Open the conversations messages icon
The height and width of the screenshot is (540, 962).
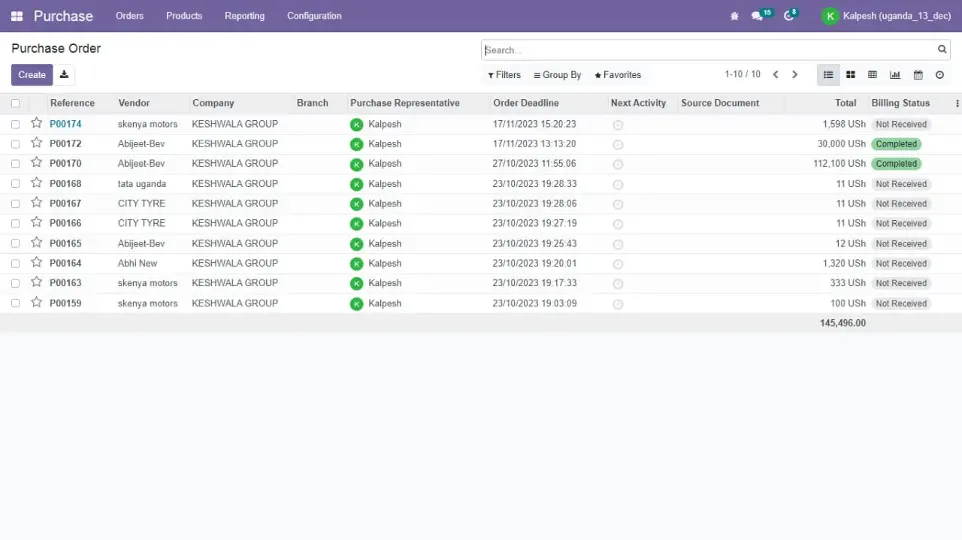point(758,16)
